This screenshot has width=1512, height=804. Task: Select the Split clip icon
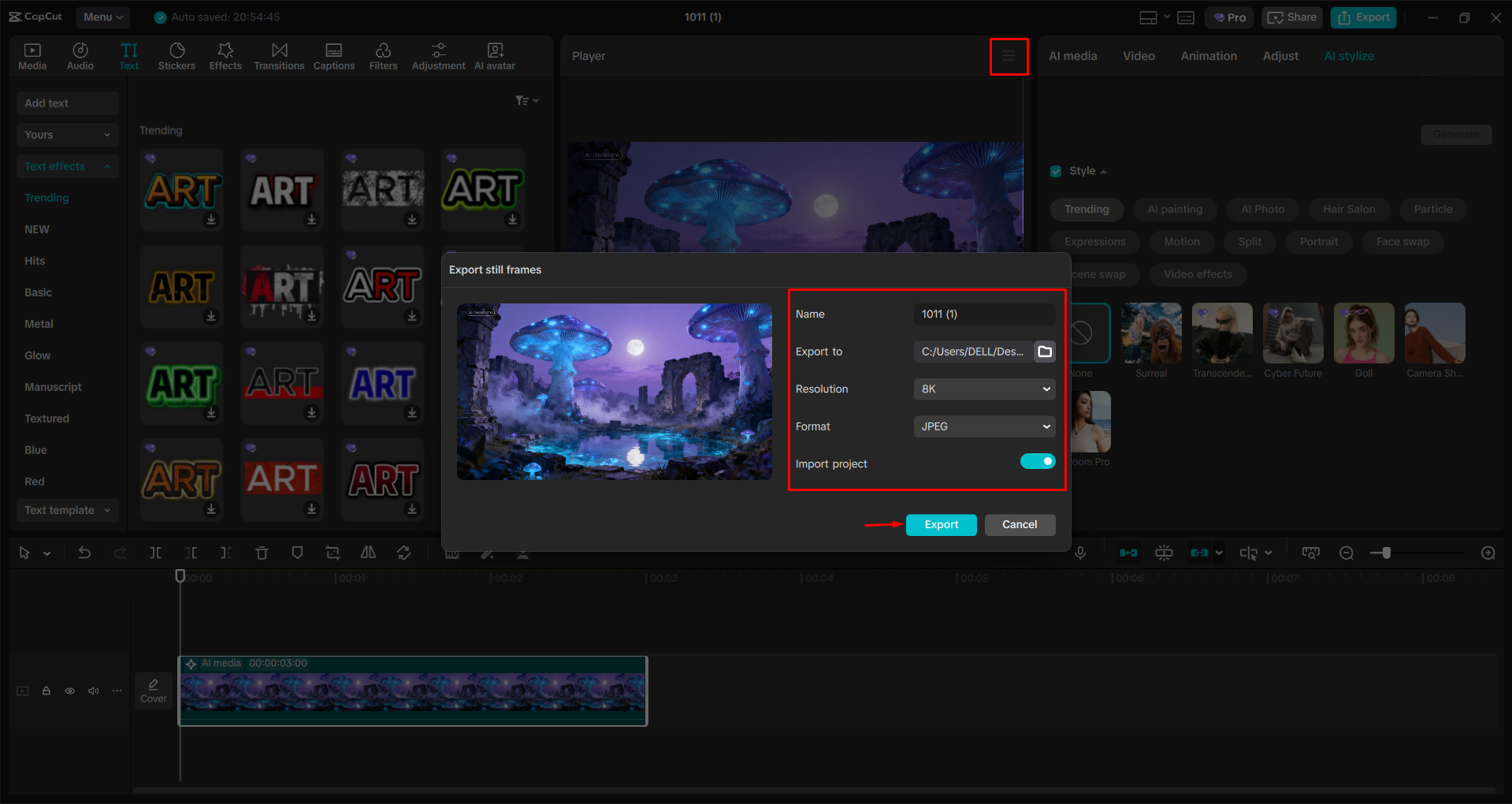[155, 553]
